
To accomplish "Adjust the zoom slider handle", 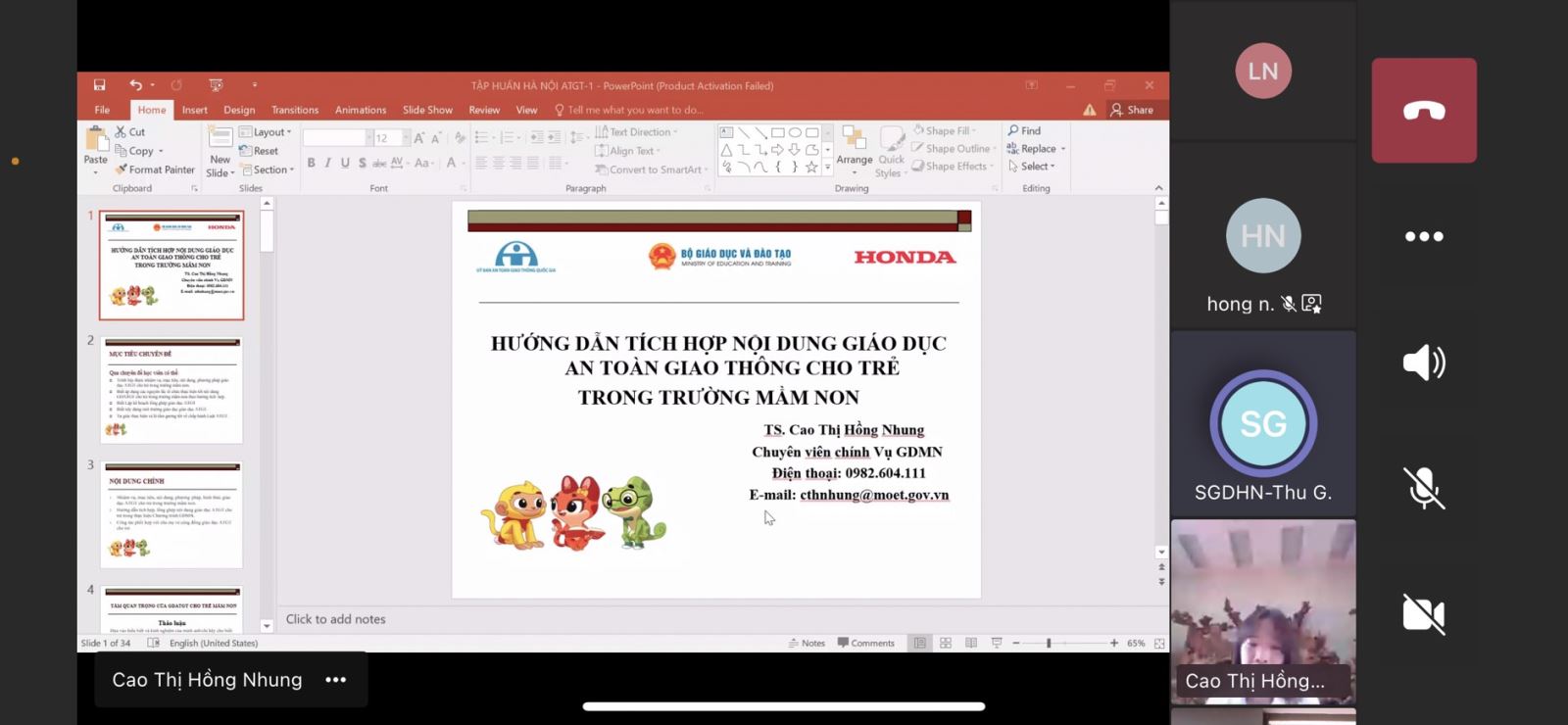I will pyautogui.click(x=1049, y=644).
